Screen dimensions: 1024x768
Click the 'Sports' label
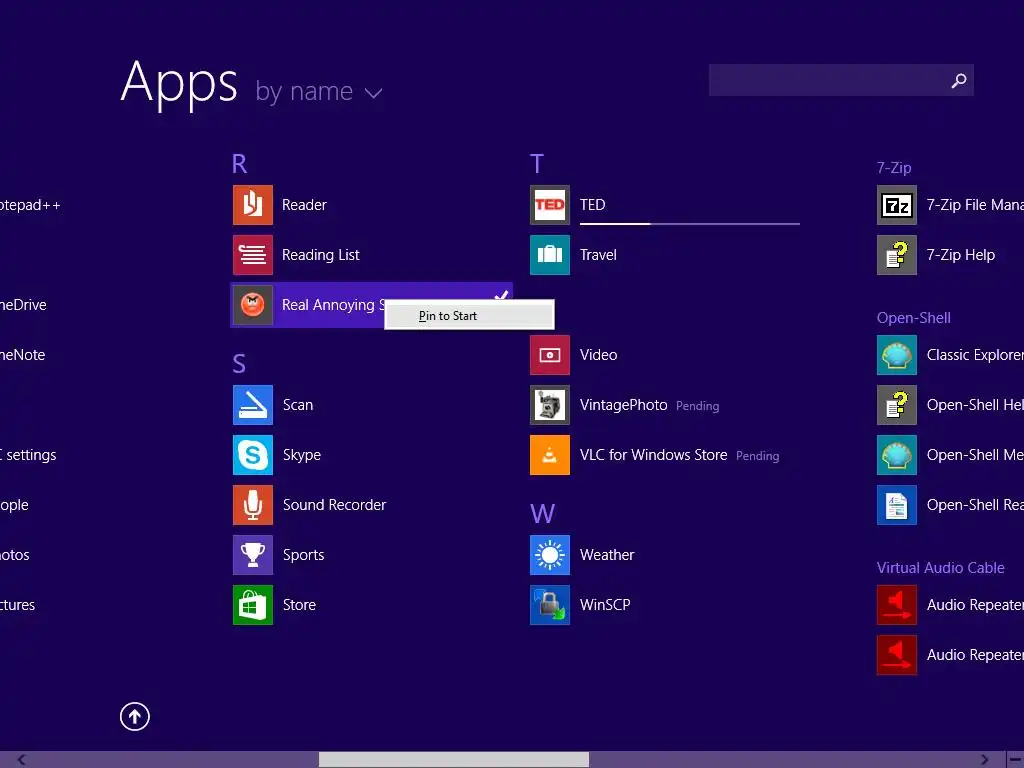tap(304, 555)
